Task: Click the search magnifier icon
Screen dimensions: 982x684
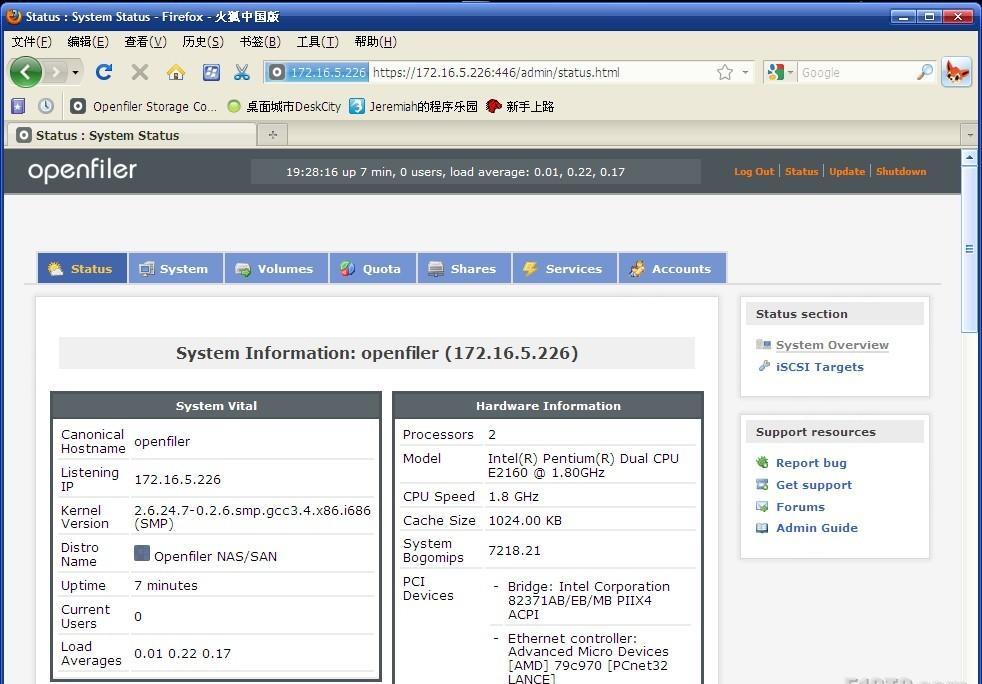Action: point(924,73)
